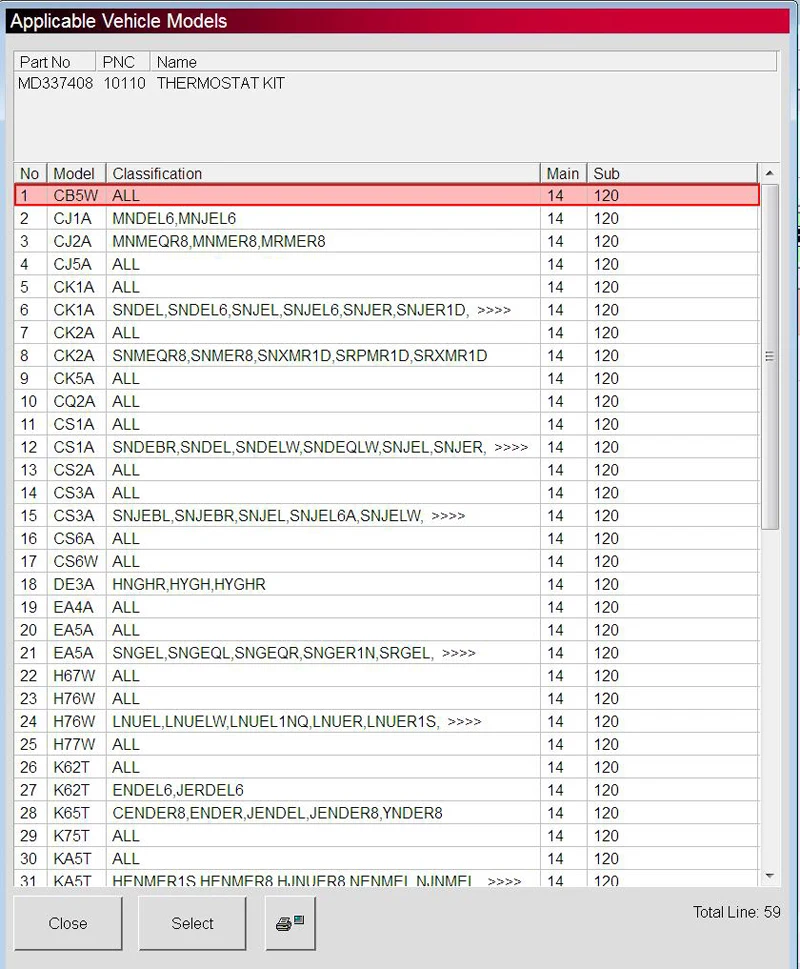Select row 3 model CJ2A
This screenshot has width=800, height=969.
click(x=387, y=241)
